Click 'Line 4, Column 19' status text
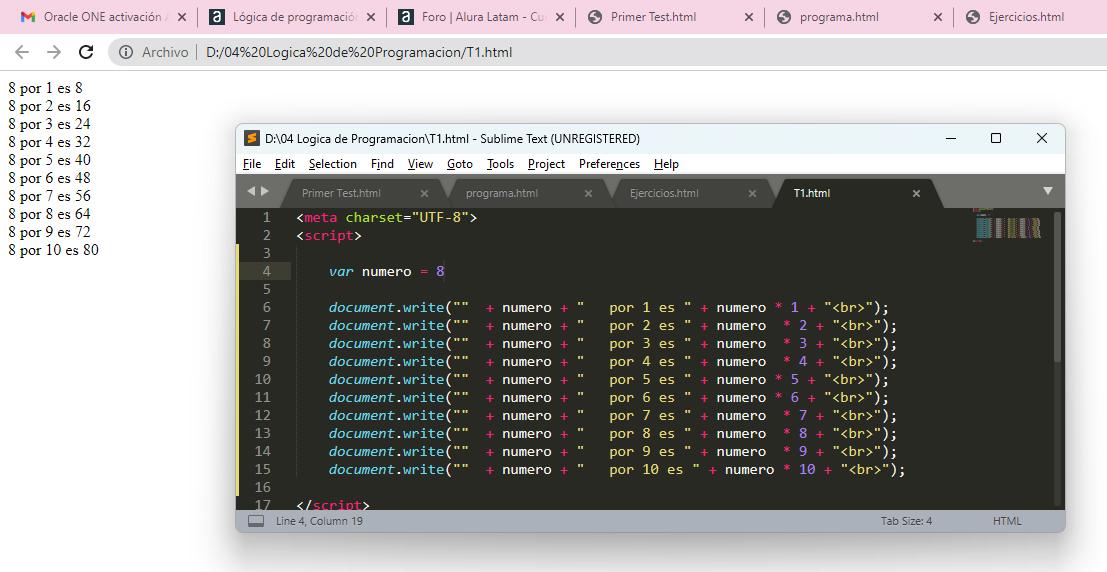The width and height of the screenshot is (1107, 572). point(319,521)
